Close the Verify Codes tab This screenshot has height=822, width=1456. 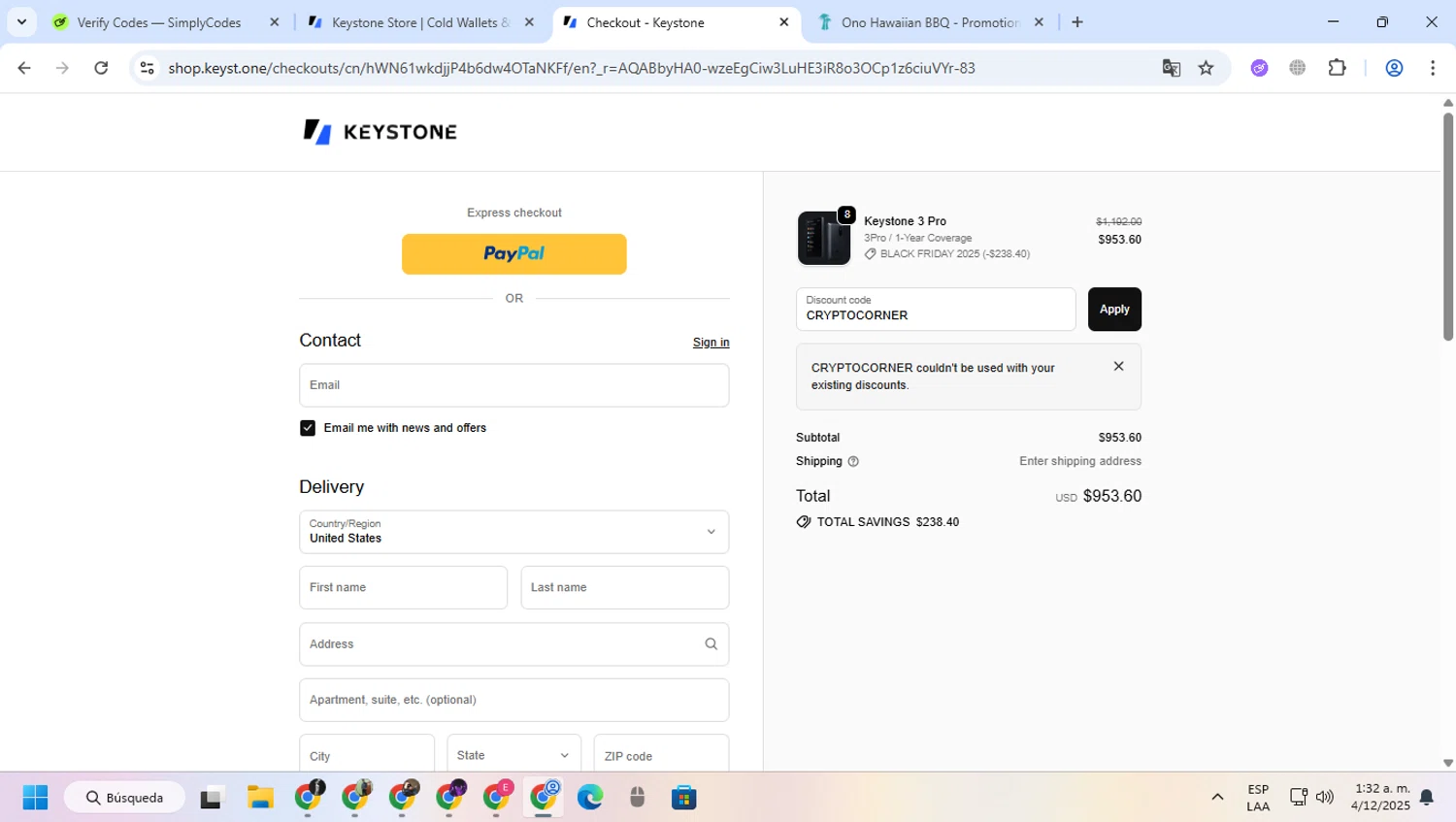[274, 22]
